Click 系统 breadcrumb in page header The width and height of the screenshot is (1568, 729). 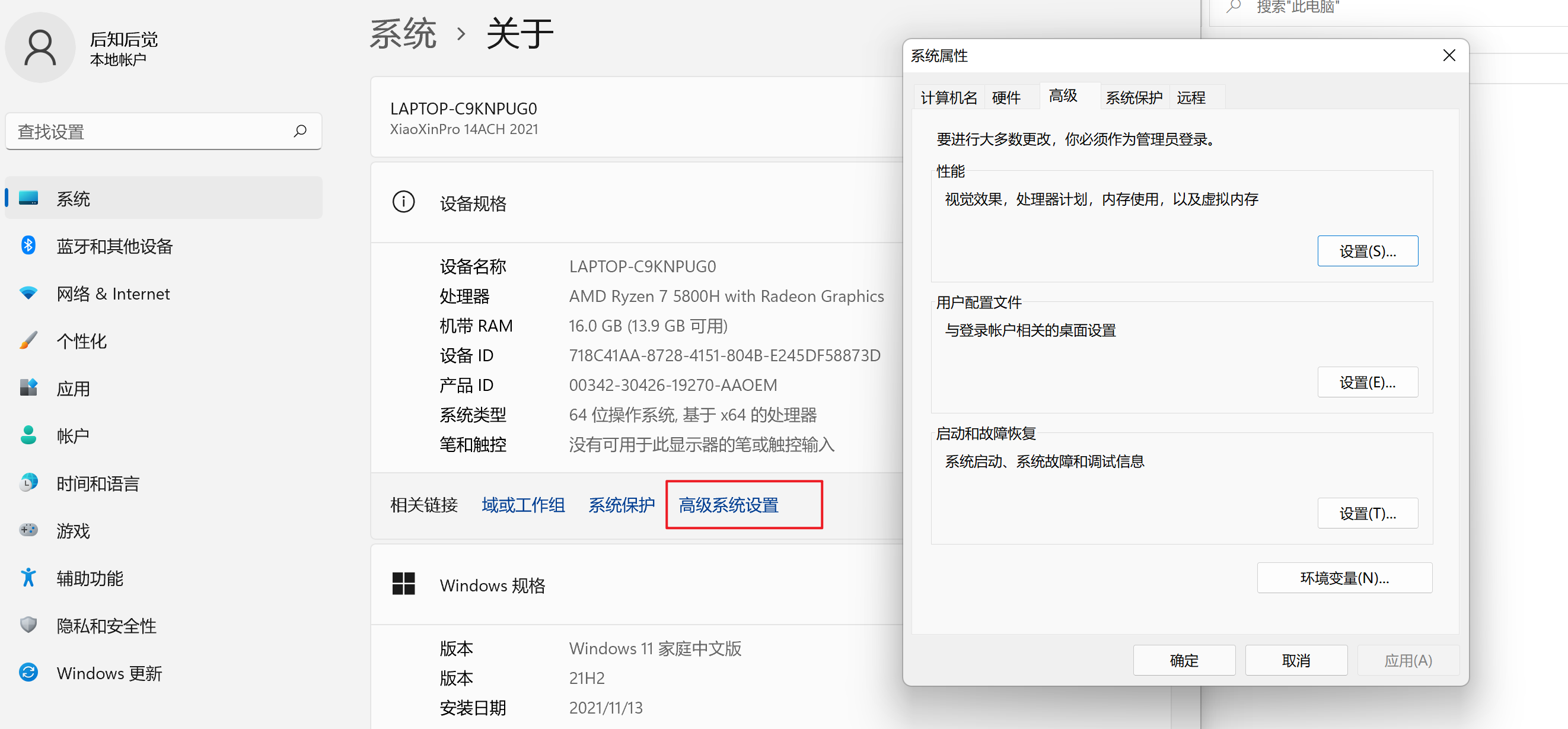(x=403, y=33)
